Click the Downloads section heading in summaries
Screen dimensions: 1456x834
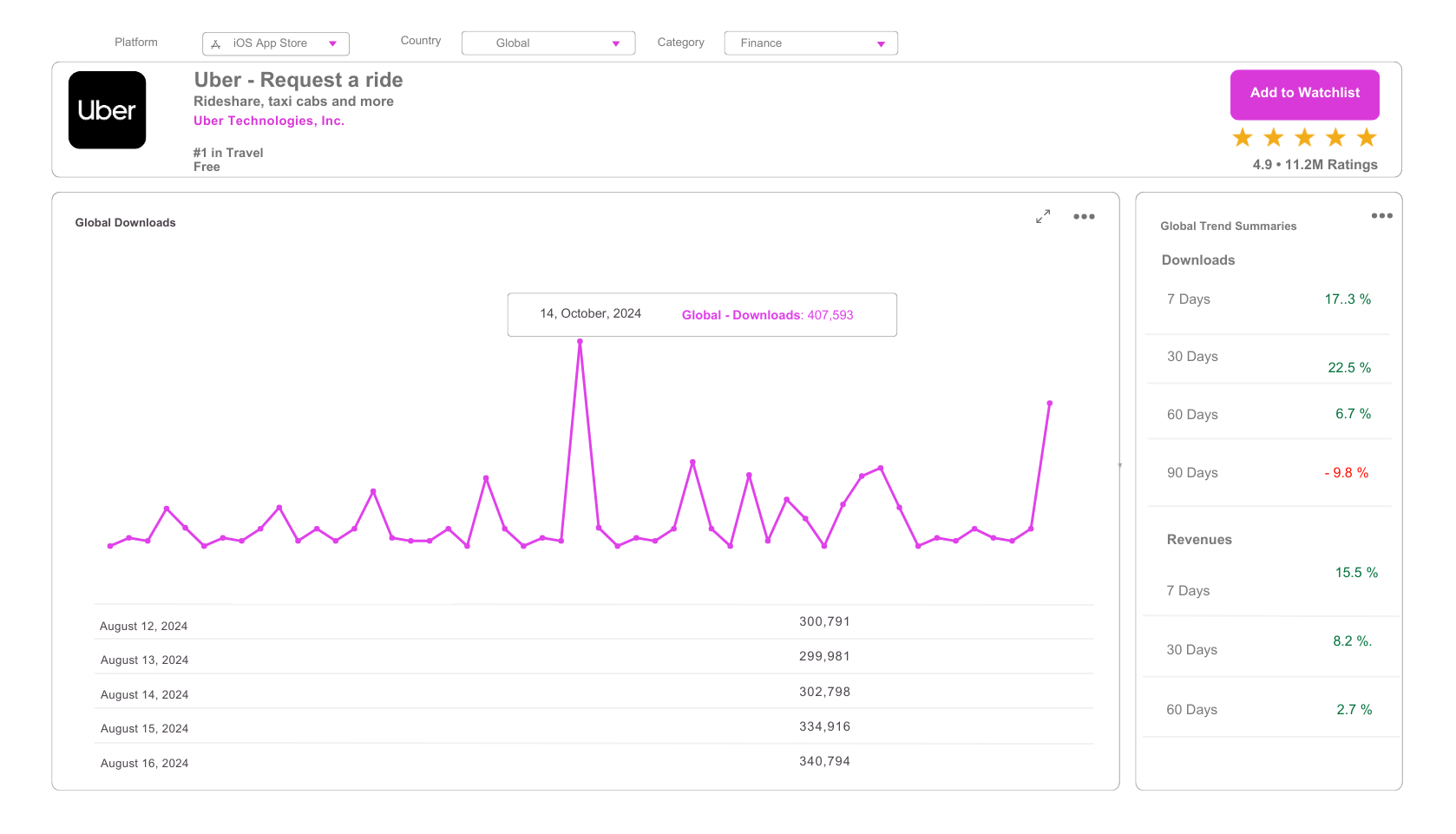tap(1198, 260)
